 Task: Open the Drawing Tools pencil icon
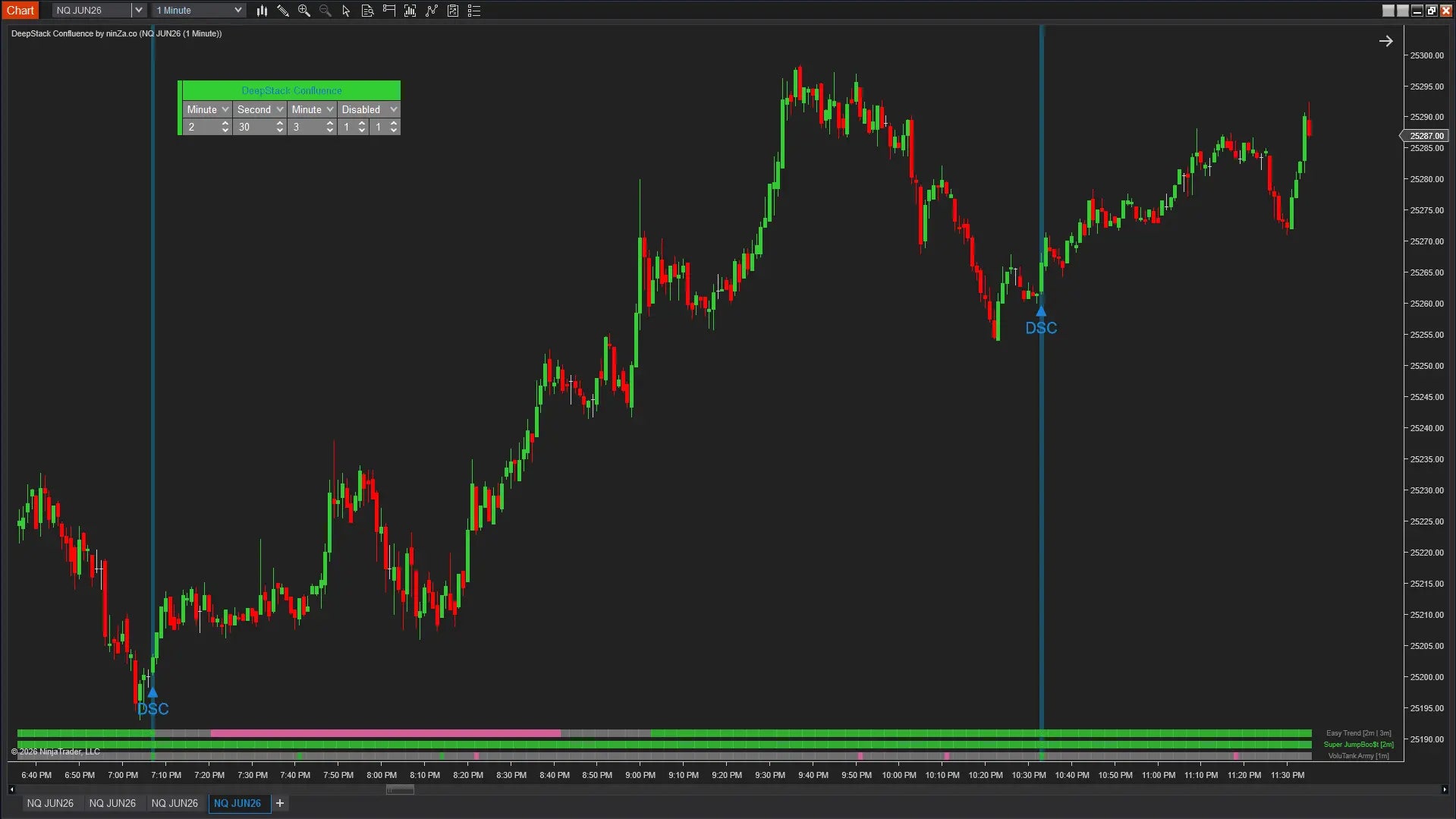[x=283, y=11]
